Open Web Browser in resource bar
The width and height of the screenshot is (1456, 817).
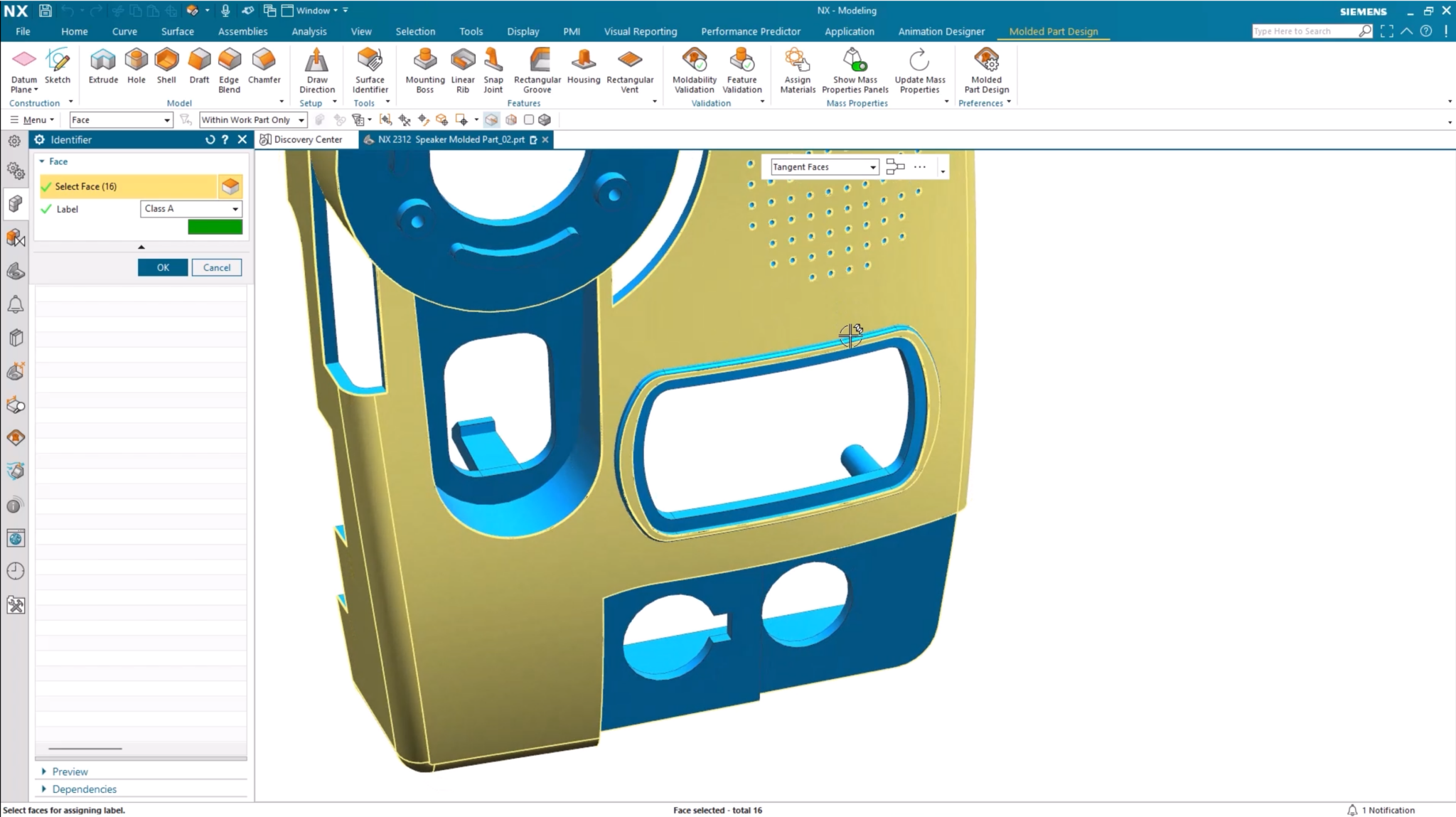click(16, 538)
